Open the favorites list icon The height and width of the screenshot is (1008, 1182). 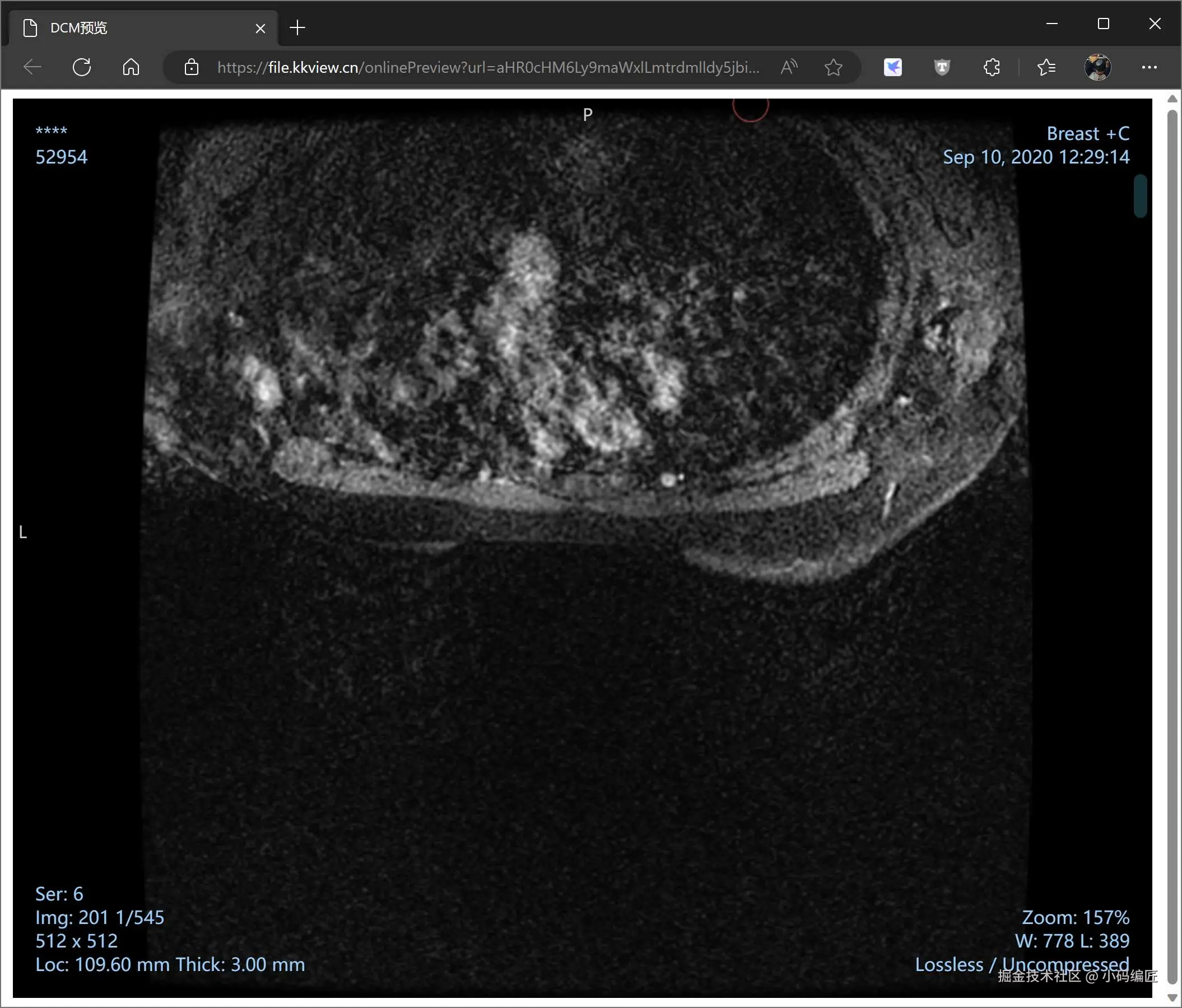coord(1046,67)
